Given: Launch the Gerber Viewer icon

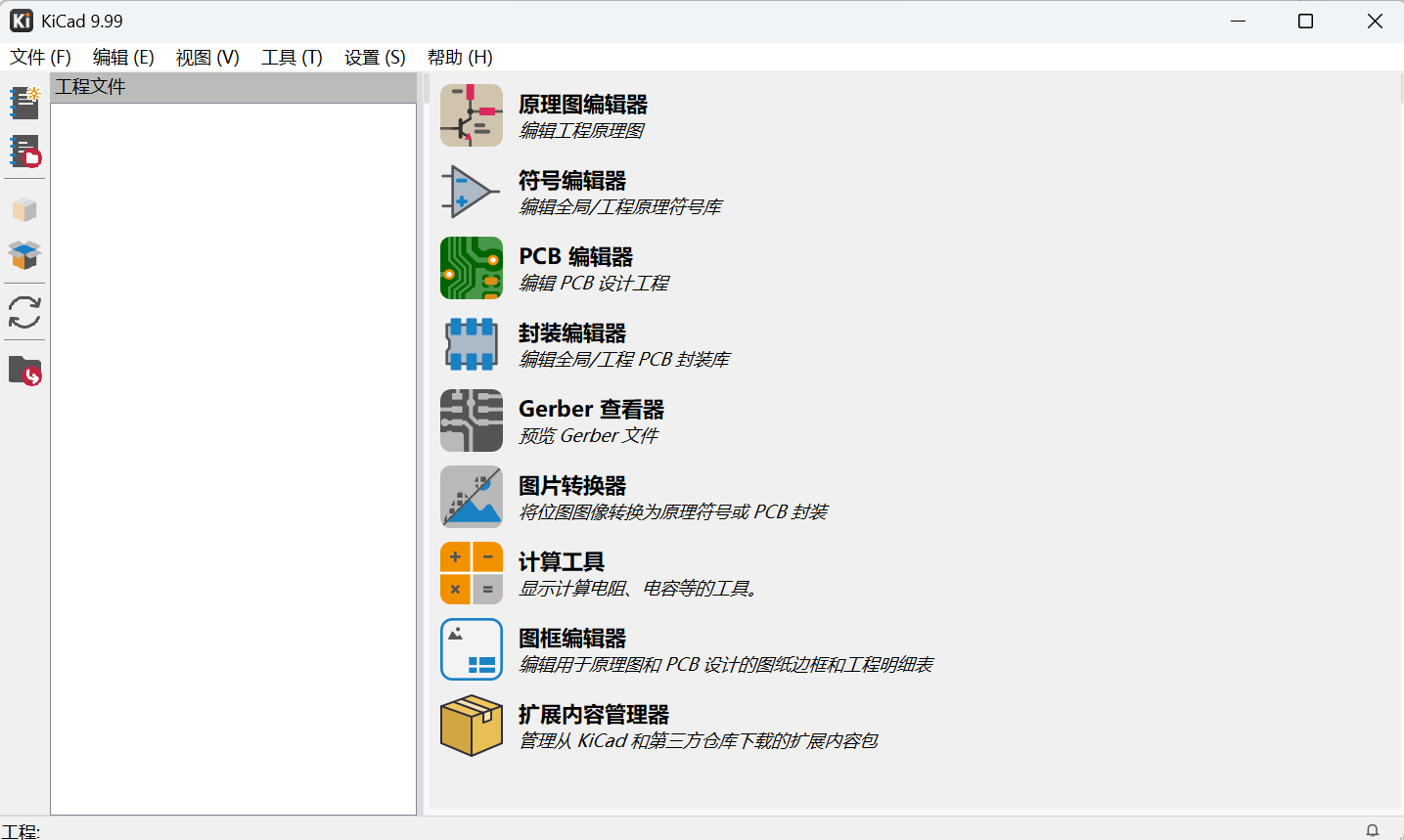Looking at the screenshot, I should pyautogui.click(x=472, y=420).
